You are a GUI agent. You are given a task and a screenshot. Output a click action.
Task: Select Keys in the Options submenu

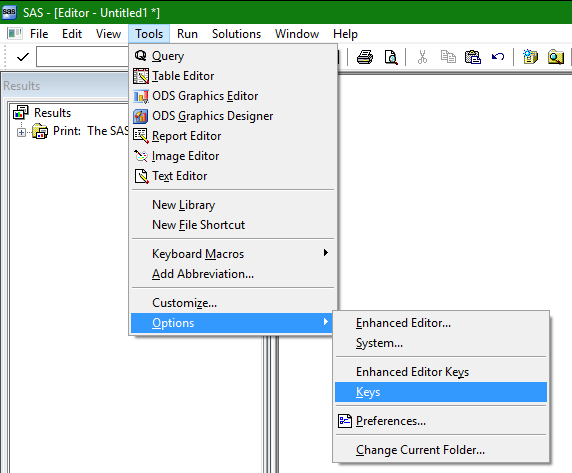[441, 392]
